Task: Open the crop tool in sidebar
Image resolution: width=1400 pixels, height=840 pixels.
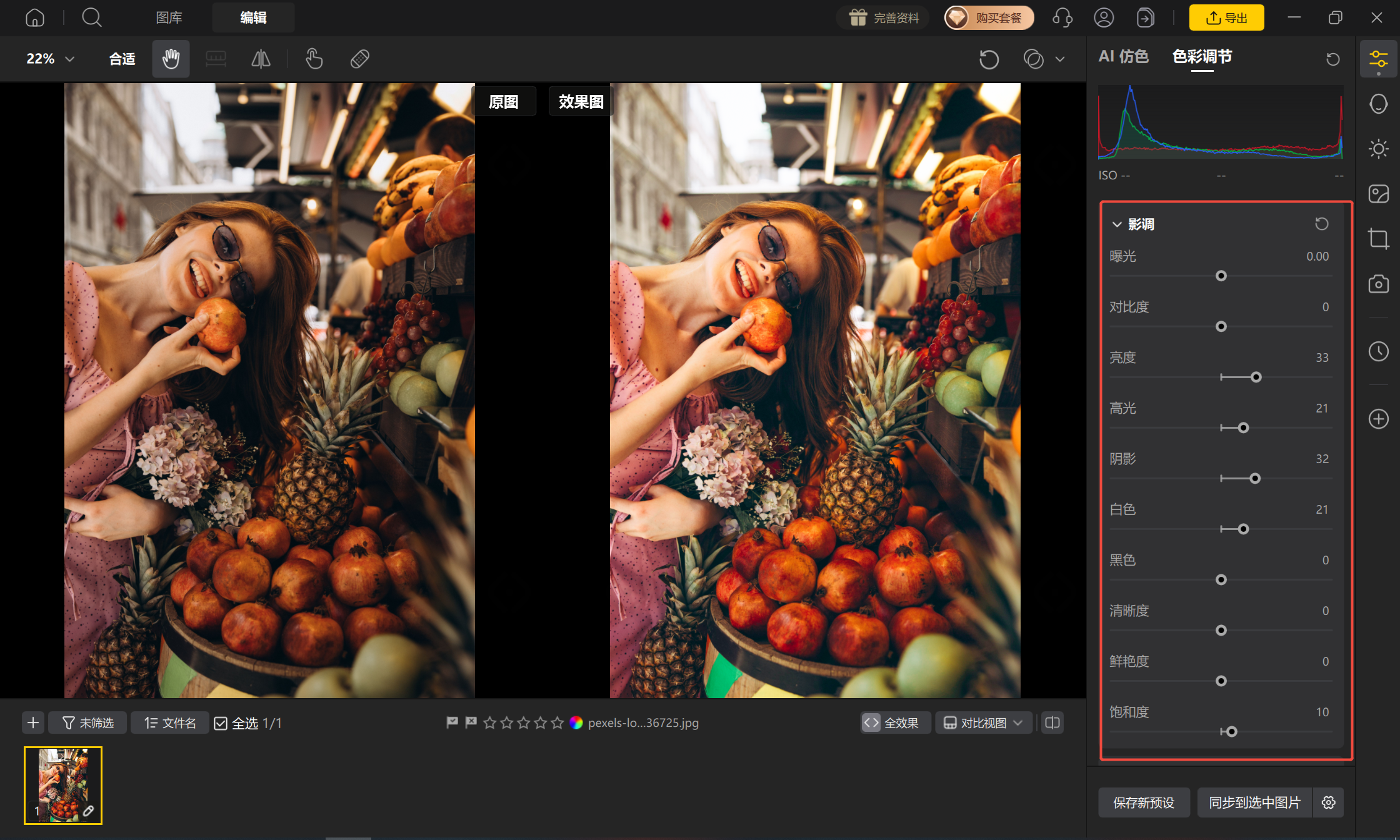Action: pyautogui.click(x=1378, y=239)
